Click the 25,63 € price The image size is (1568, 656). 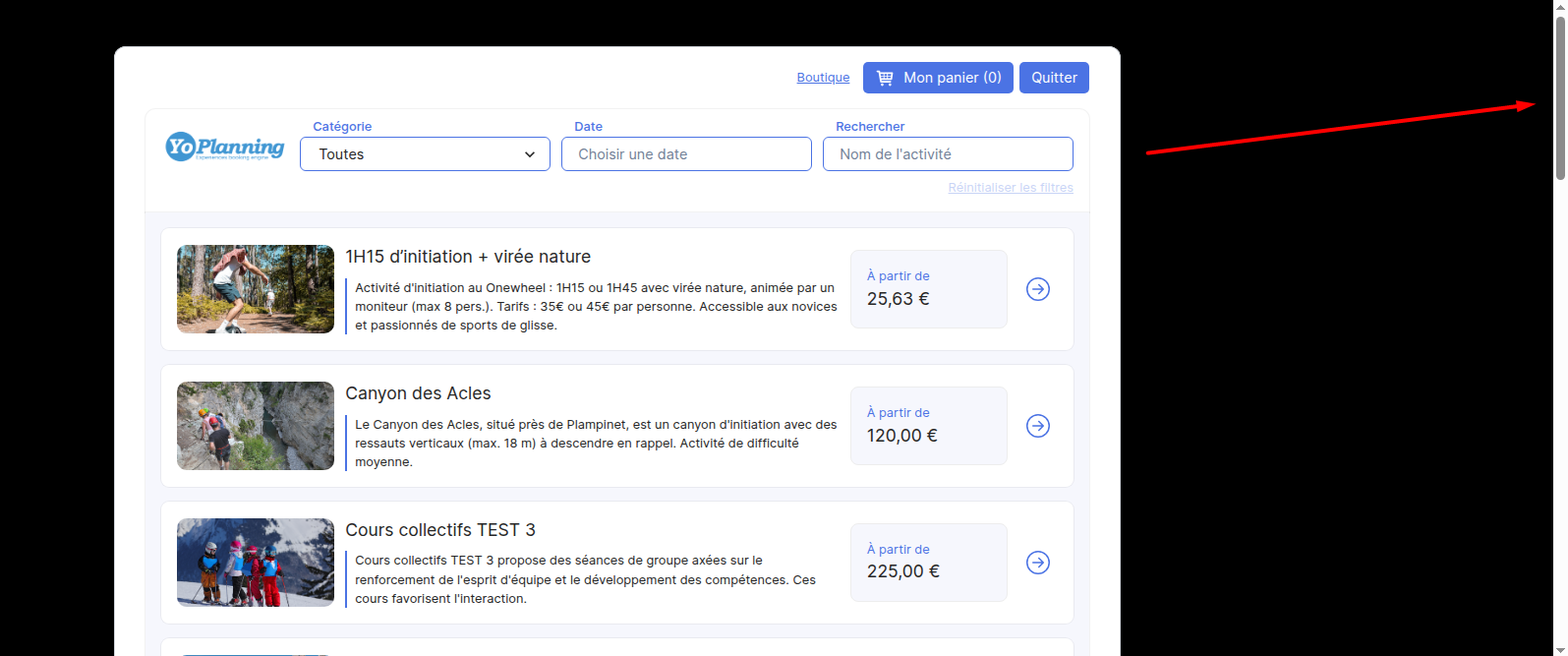(898, 299)
